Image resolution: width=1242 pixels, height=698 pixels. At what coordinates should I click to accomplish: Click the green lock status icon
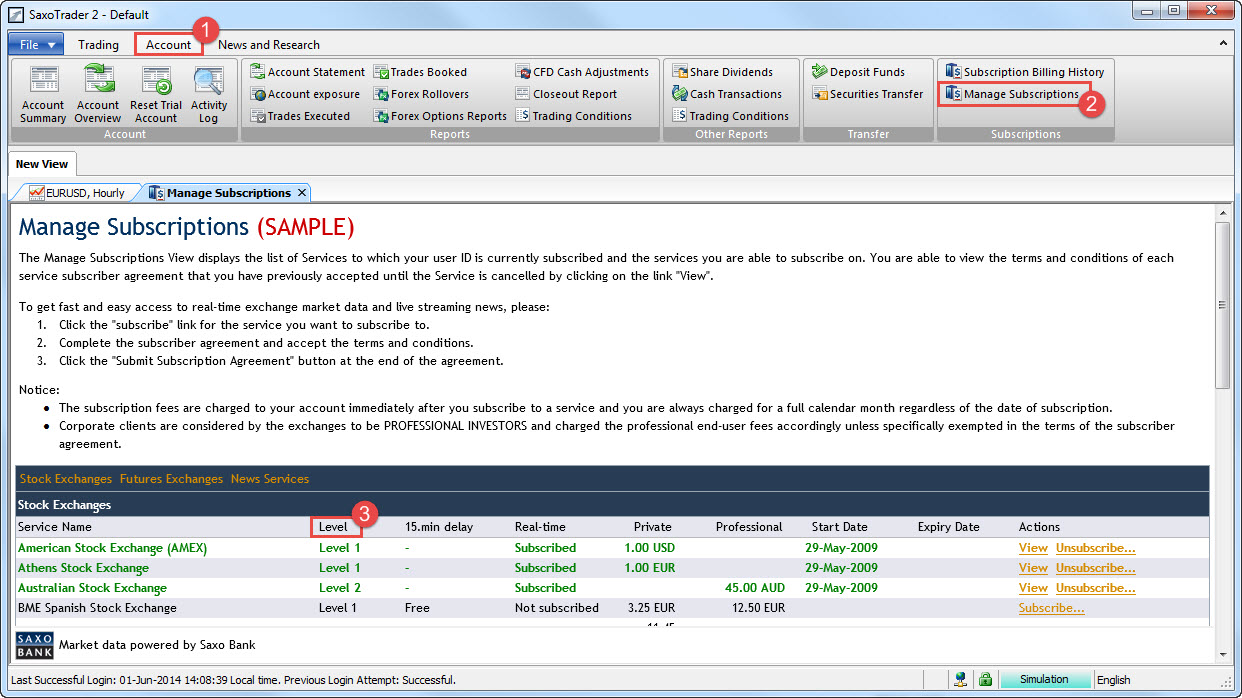[986, 680]
